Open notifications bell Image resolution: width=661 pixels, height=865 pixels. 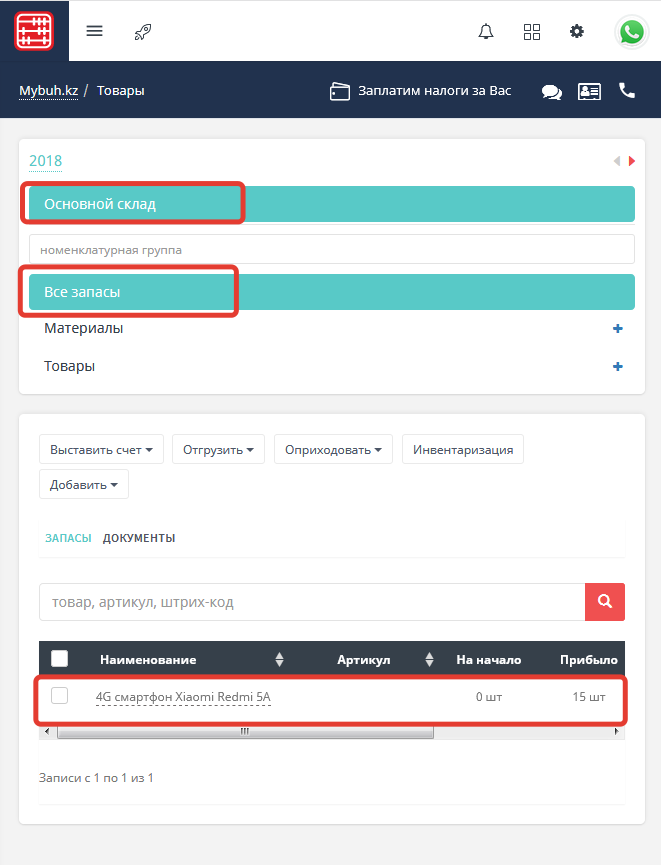pos(486,31)
